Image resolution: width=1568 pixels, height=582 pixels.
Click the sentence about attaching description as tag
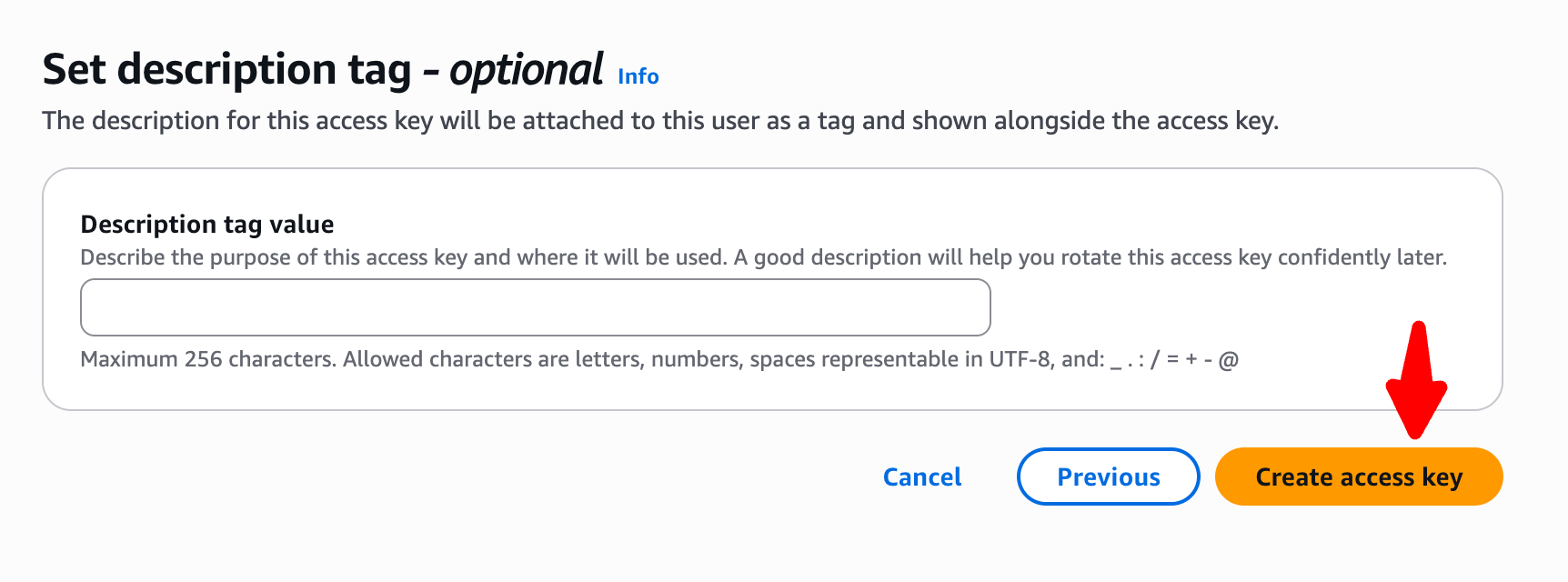pos(660,121)
